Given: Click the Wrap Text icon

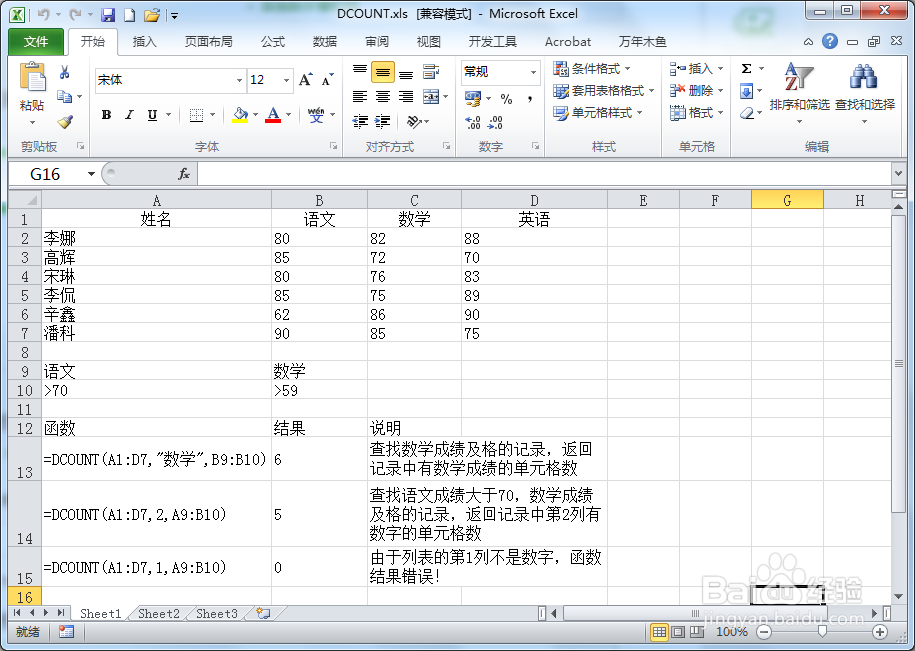Looking at the screenshot, I should click(x=431, y=72).
